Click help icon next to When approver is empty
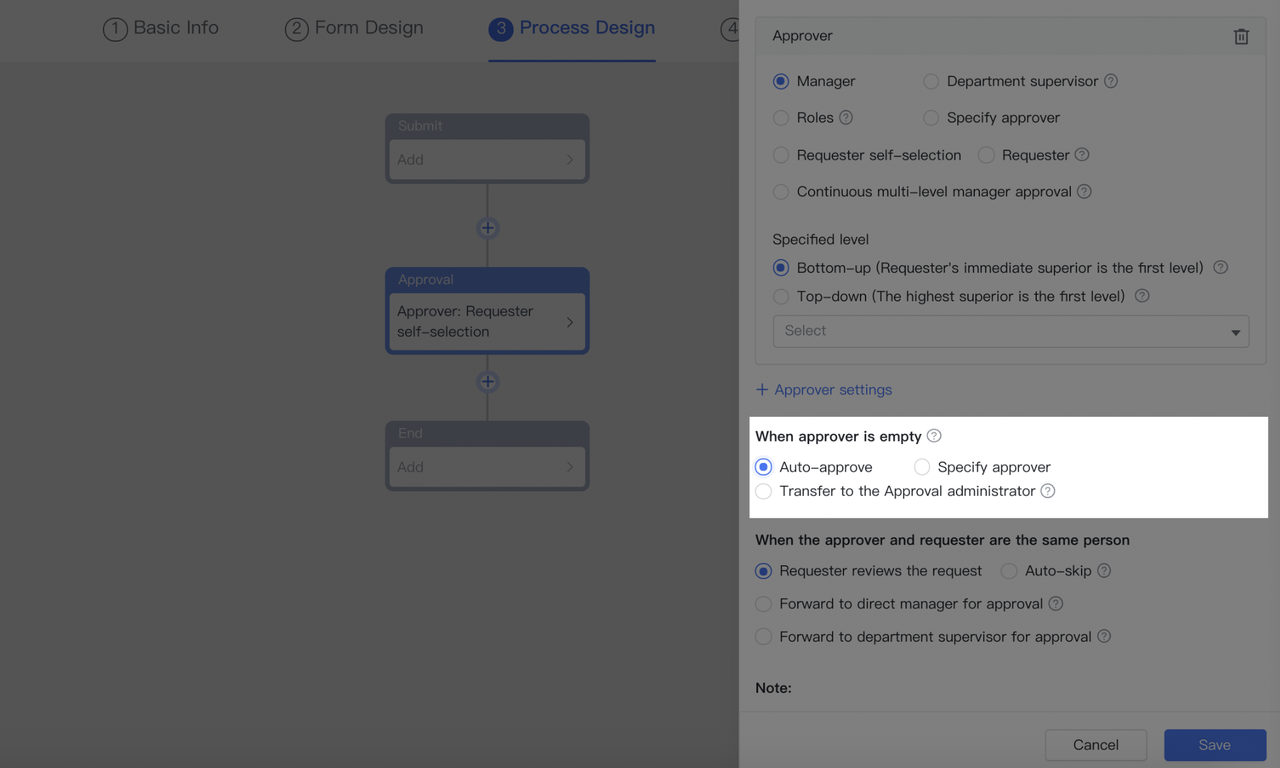 [x=934, y=436]
